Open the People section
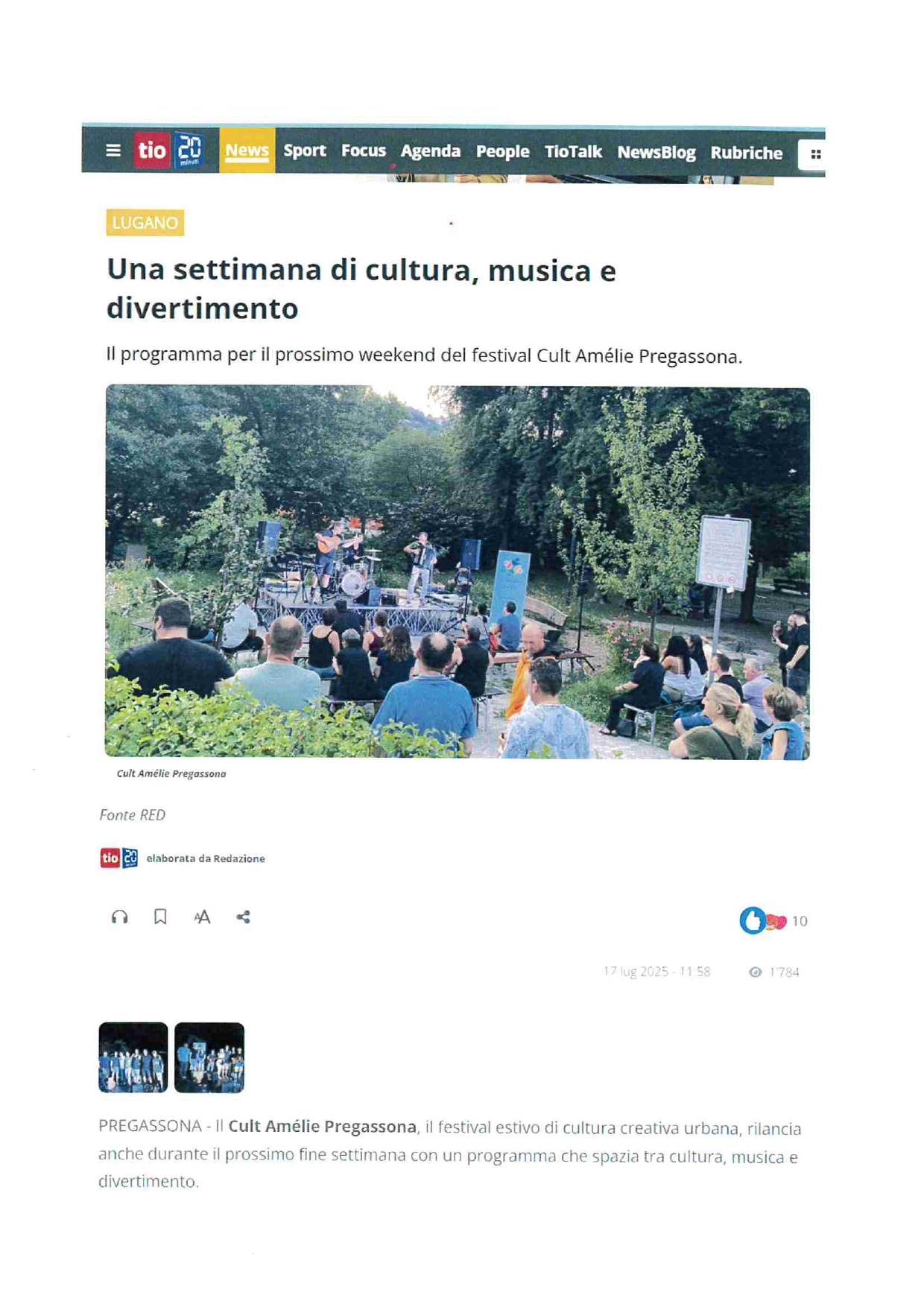 [503, 152]
